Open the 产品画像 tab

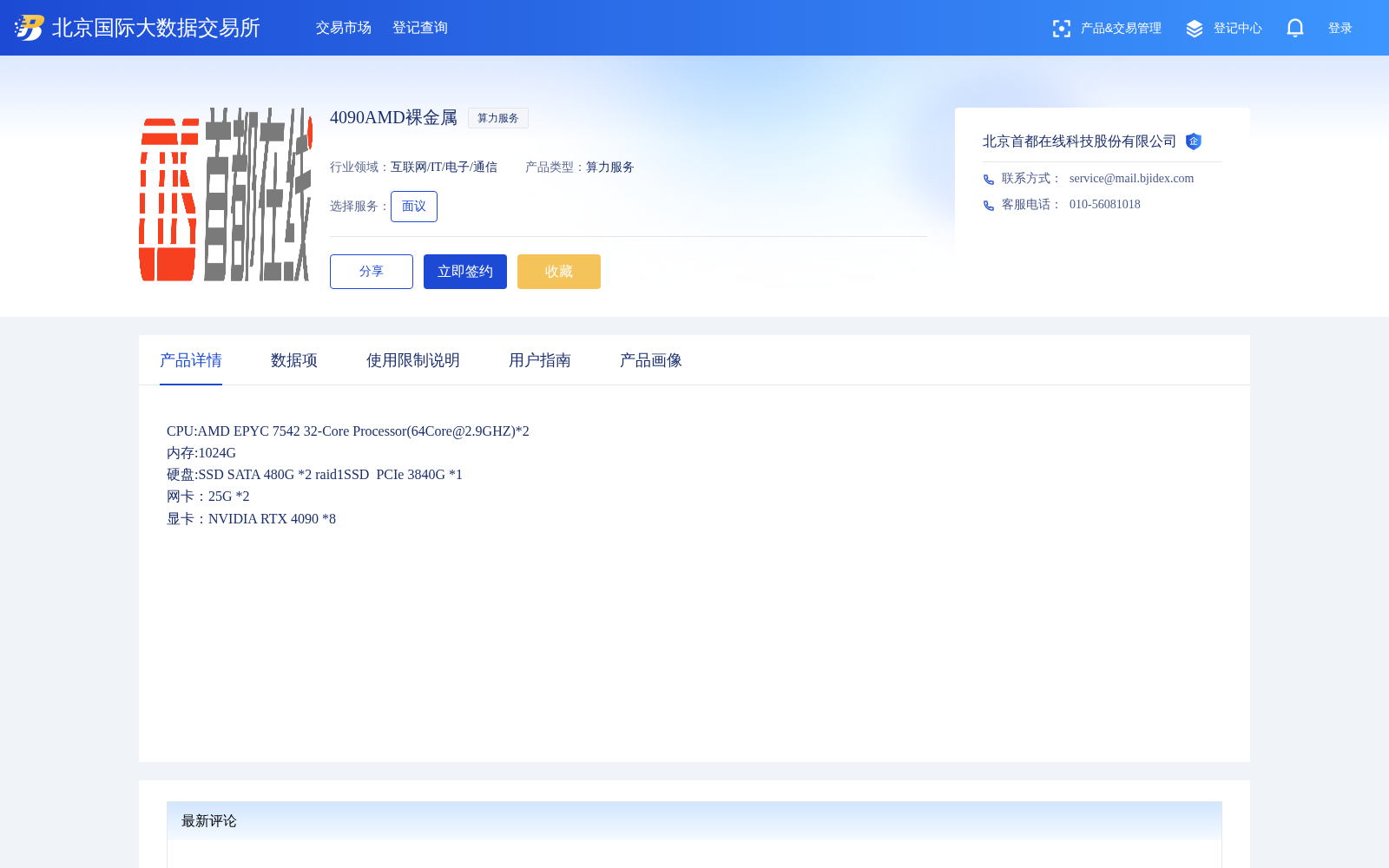tap(651, 360)
